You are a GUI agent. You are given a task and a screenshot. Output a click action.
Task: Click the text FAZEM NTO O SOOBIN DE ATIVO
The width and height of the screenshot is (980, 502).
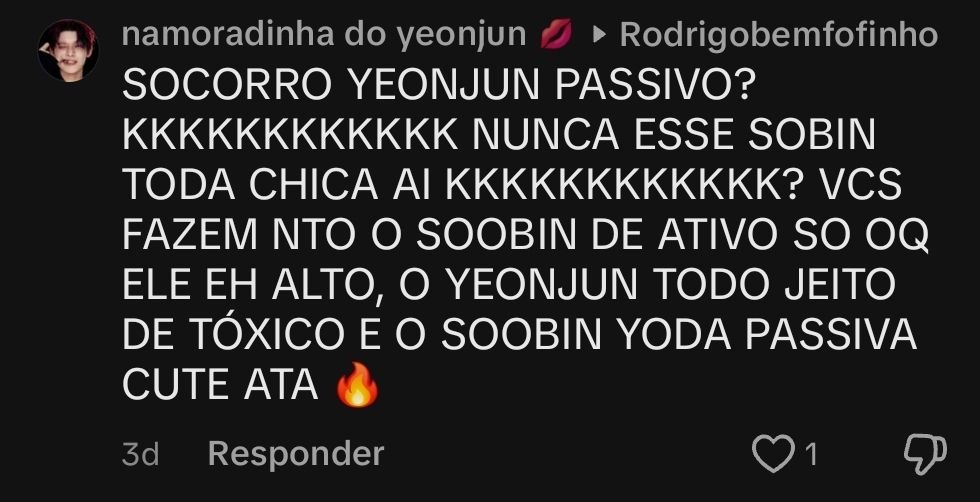(450, 236)
